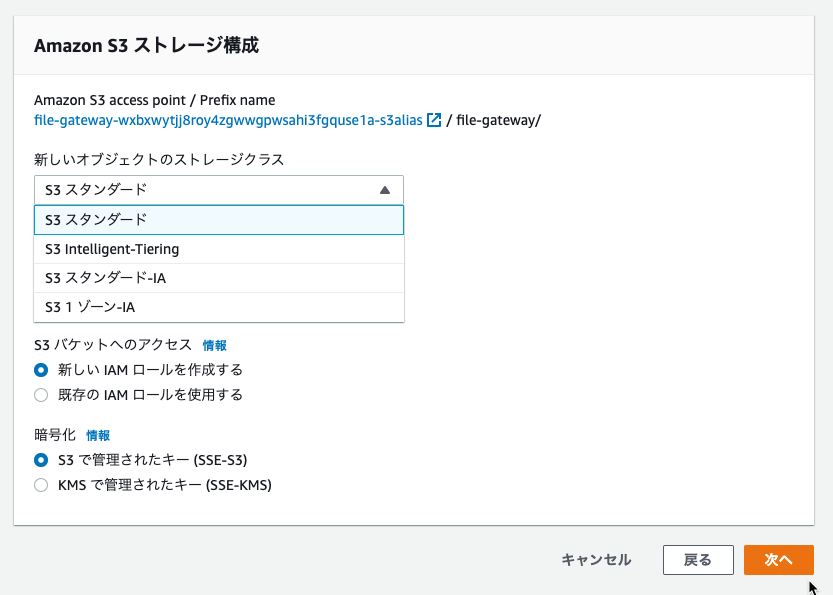The image size is (833, 595).
Task: Click the 戻る button
Action: pyautogui.click(x=698, y=560)
